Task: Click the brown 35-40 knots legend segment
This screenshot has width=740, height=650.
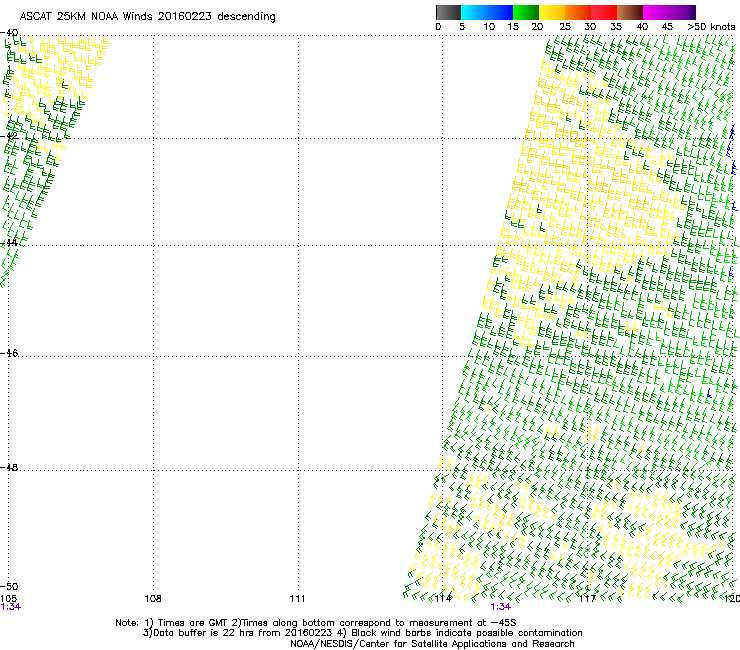Action: [x=630, y=12]
